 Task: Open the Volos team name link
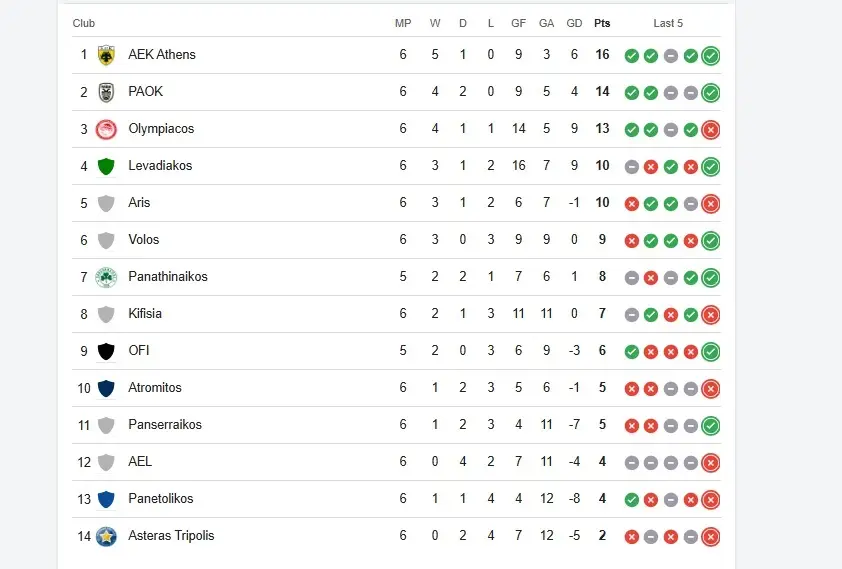click(144, 239)
